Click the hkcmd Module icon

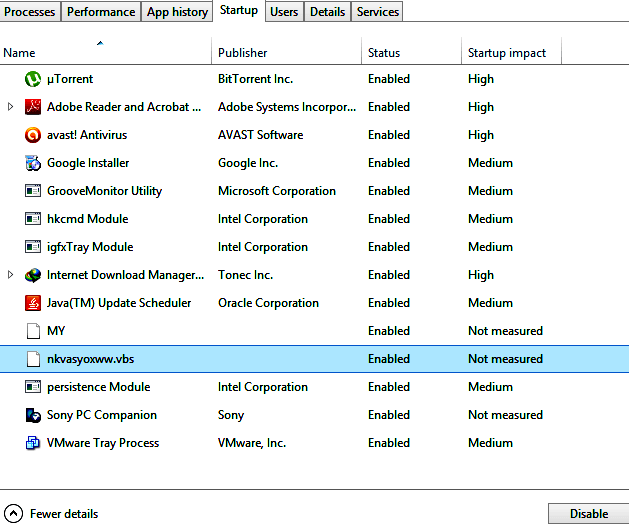coord(32,219)
